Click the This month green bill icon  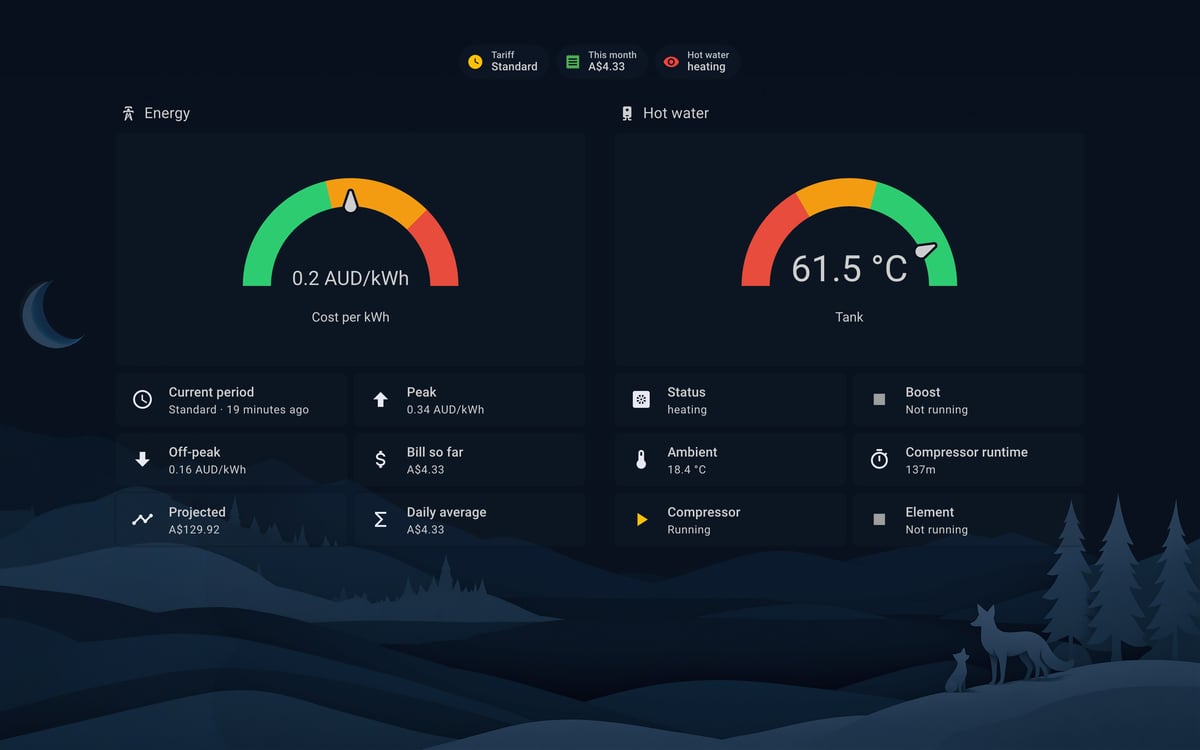(572, 62)
